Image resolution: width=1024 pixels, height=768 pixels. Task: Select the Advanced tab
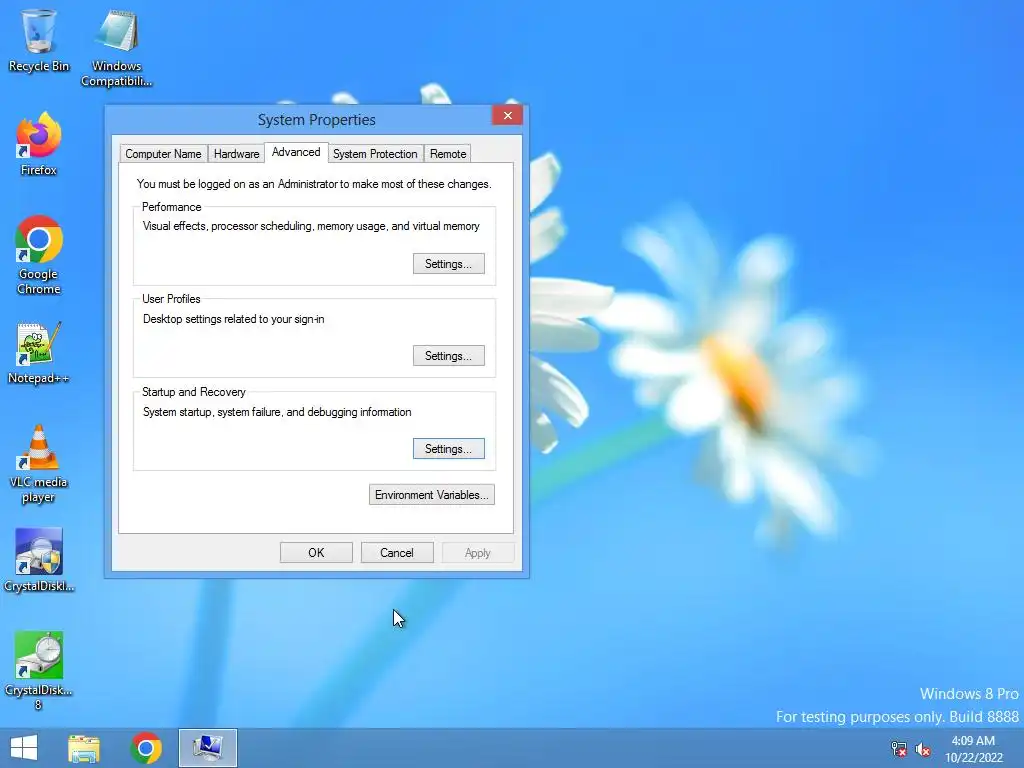[296, 152]
